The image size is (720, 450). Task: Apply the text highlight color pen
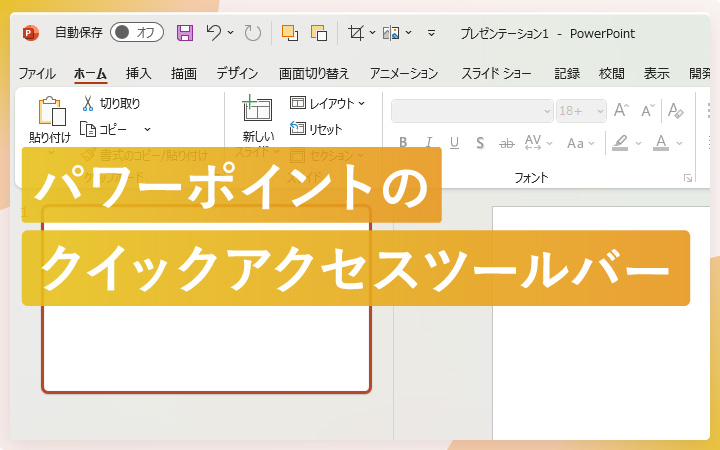pyautogui.click(x=620, y=143)
